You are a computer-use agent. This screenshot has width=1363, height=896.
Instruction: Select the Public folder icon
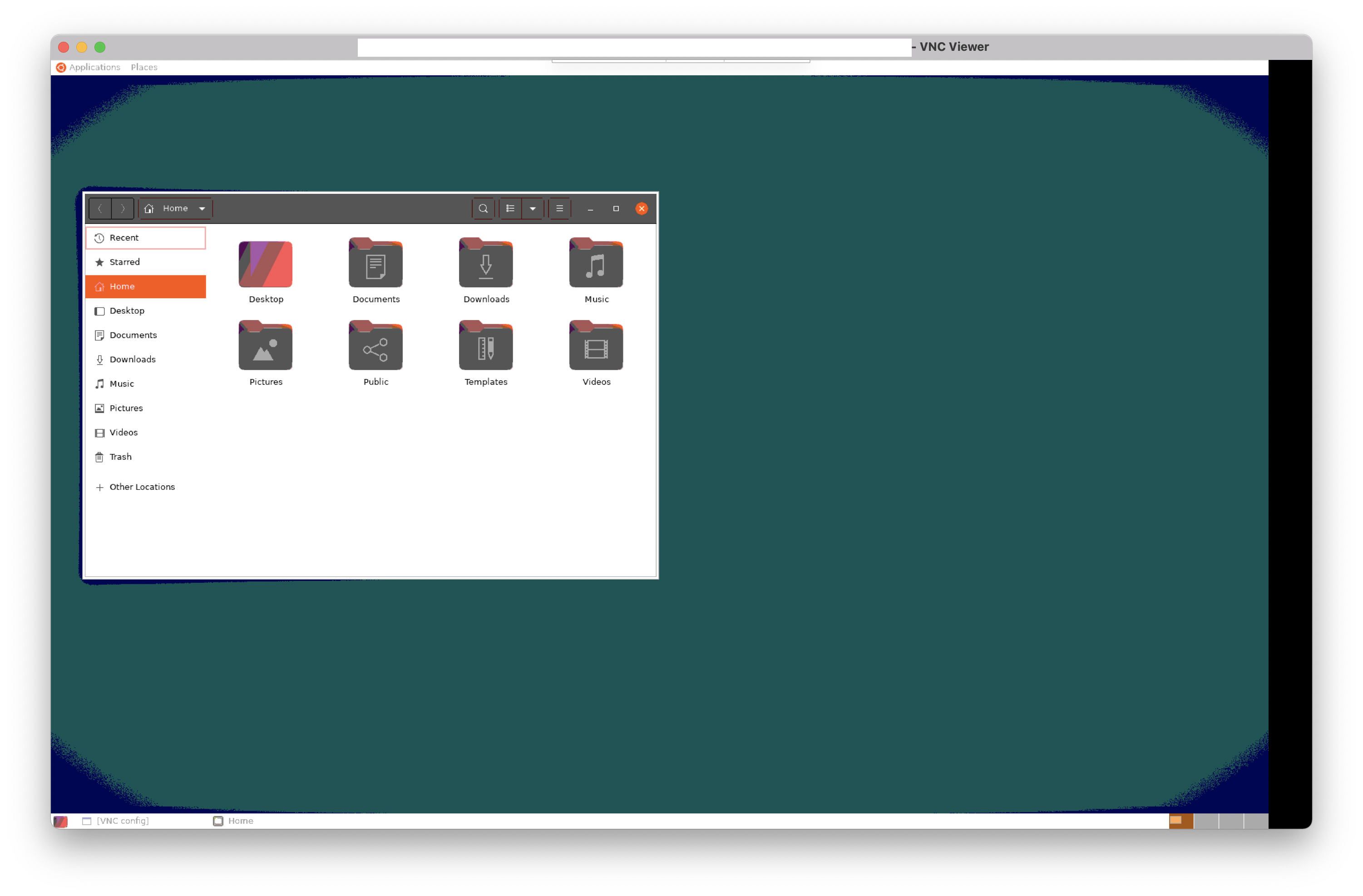point(375,347)
